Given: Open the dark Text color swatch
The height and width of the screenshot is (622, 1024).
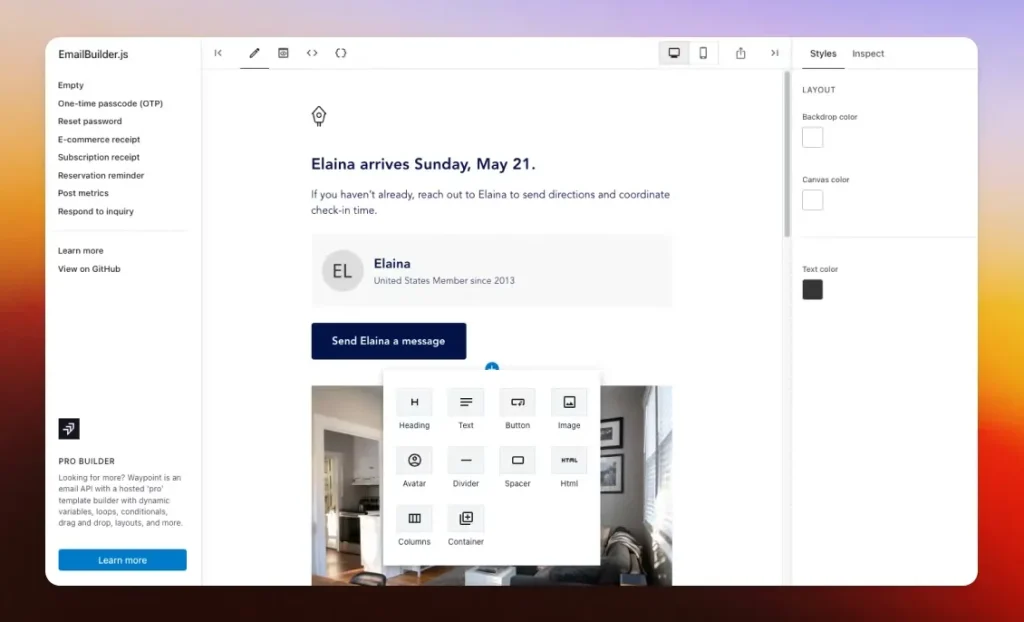Looking at the screenshot, I should 812,290.
